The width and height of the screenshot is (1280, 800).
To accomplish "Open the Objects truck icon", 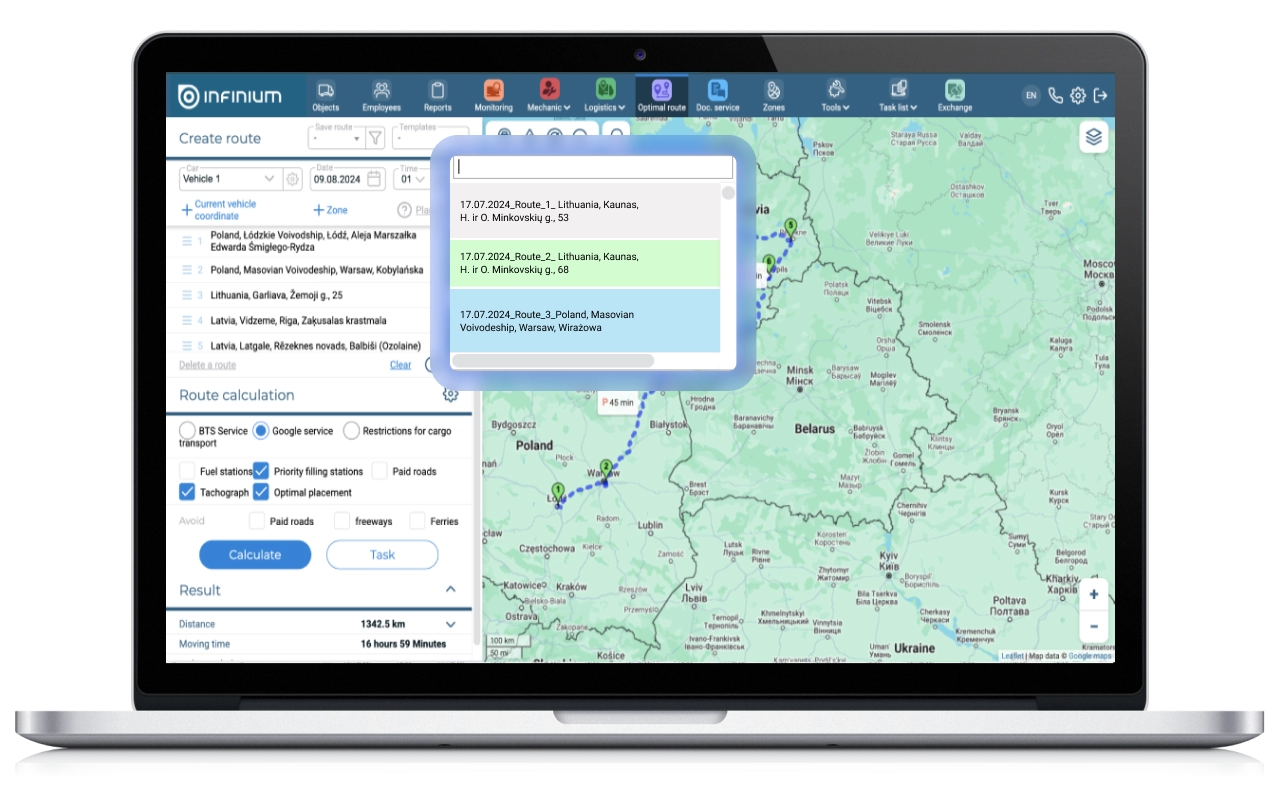I will [x=325, y=91].
